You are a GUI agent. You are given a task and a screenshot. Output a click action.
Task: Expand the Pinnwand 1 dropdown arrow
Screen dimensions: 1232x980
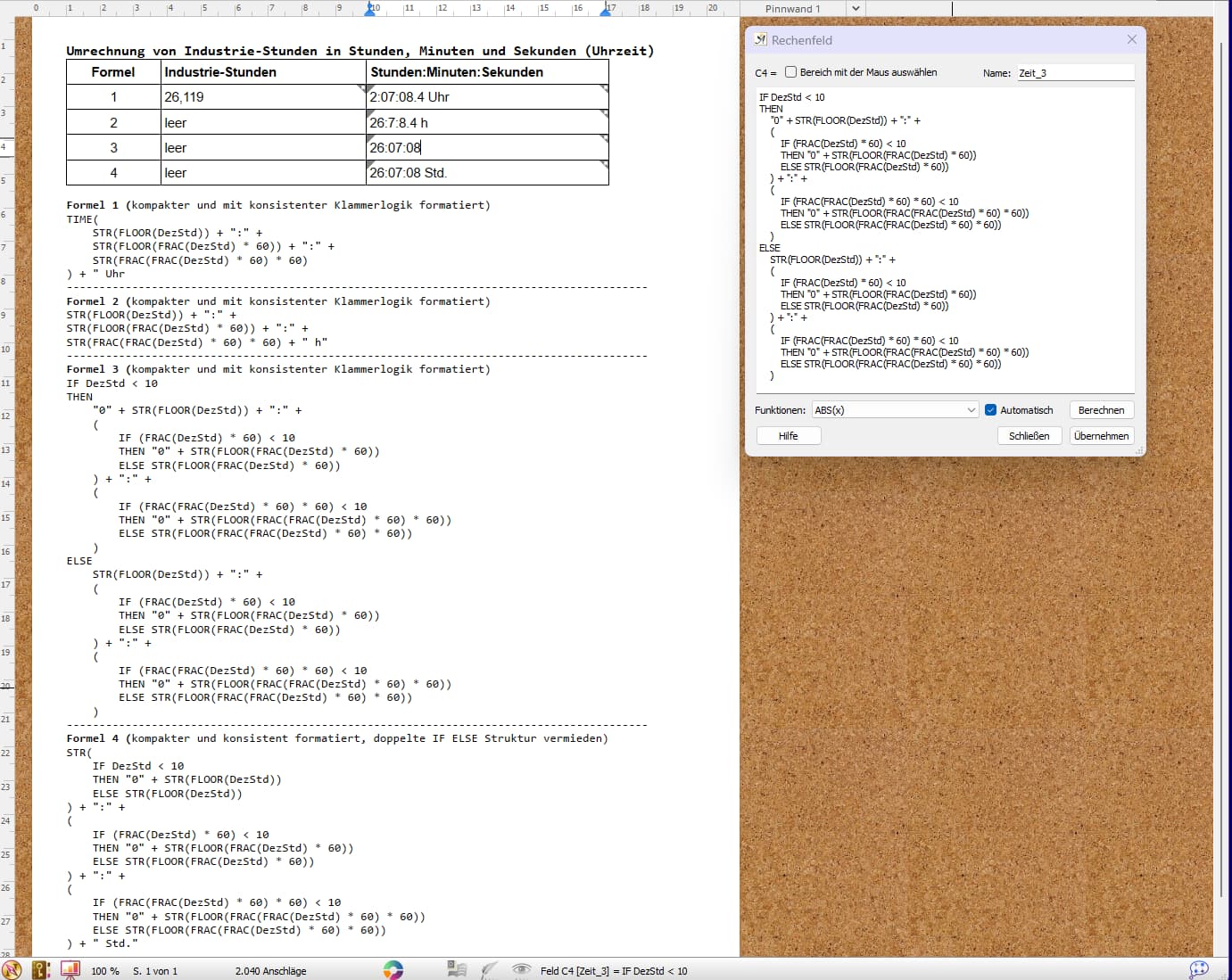[855, 9]
